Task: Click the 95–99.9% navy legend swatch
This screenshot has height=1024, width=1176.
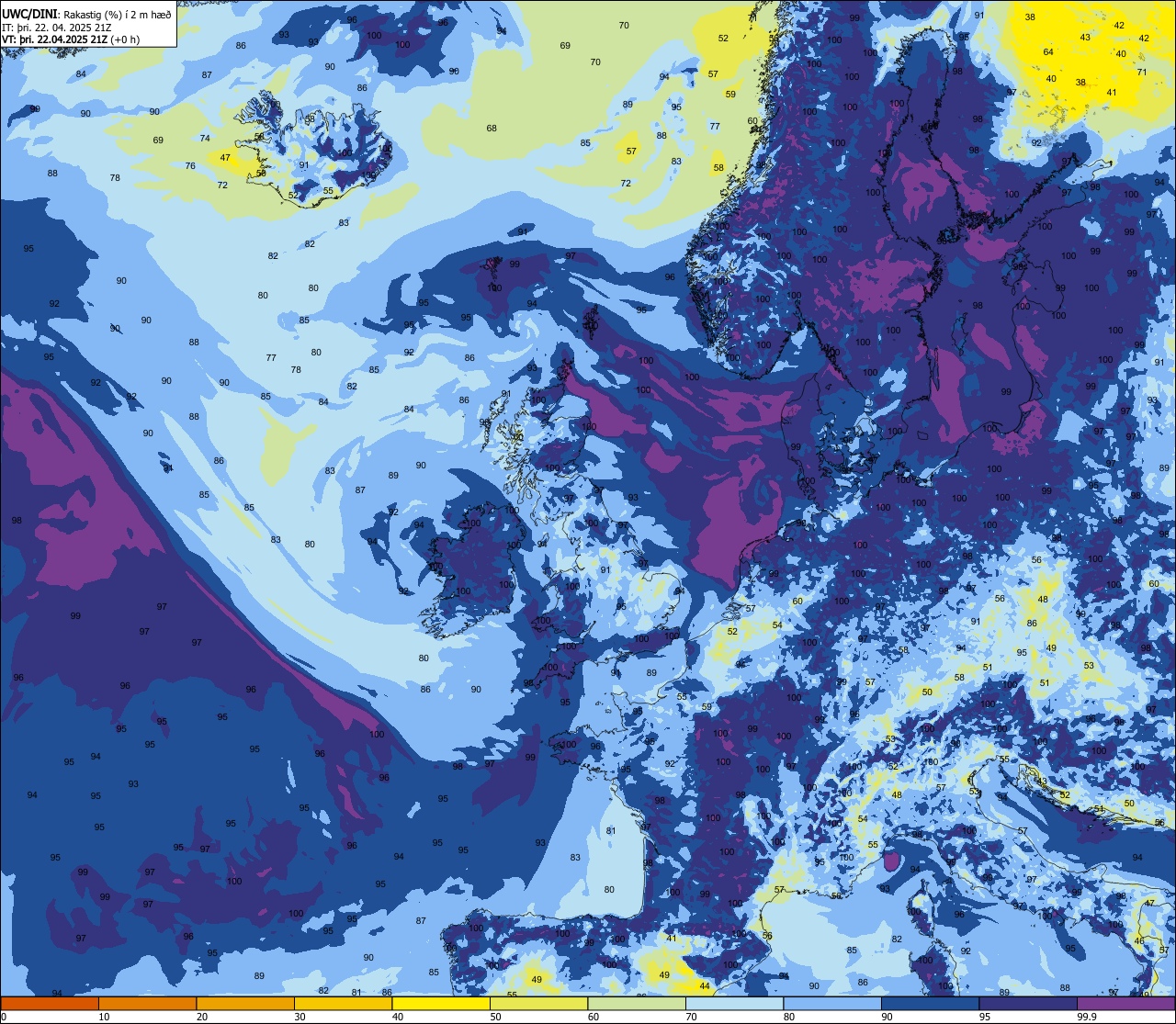Action: click(x=1028, y=1004)
